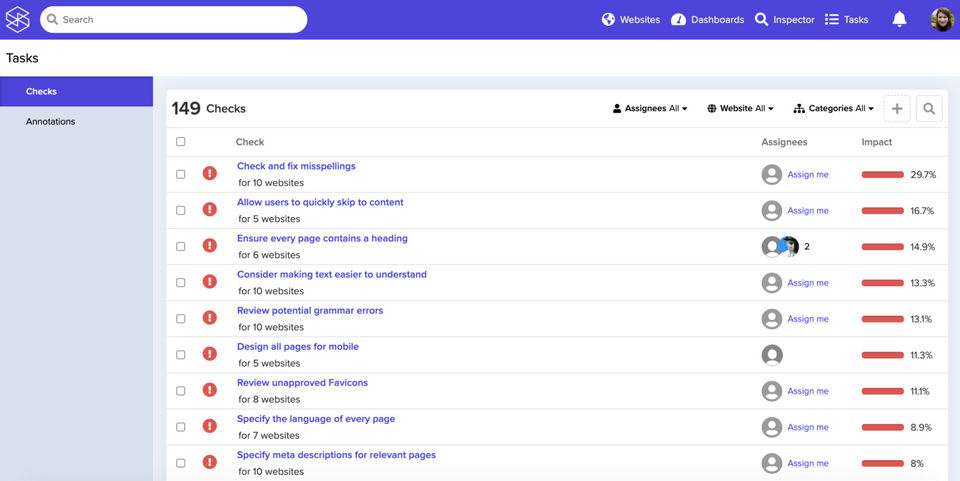Click grey avatar on skip to content row
Screen dimensions: 960x481
772,211
